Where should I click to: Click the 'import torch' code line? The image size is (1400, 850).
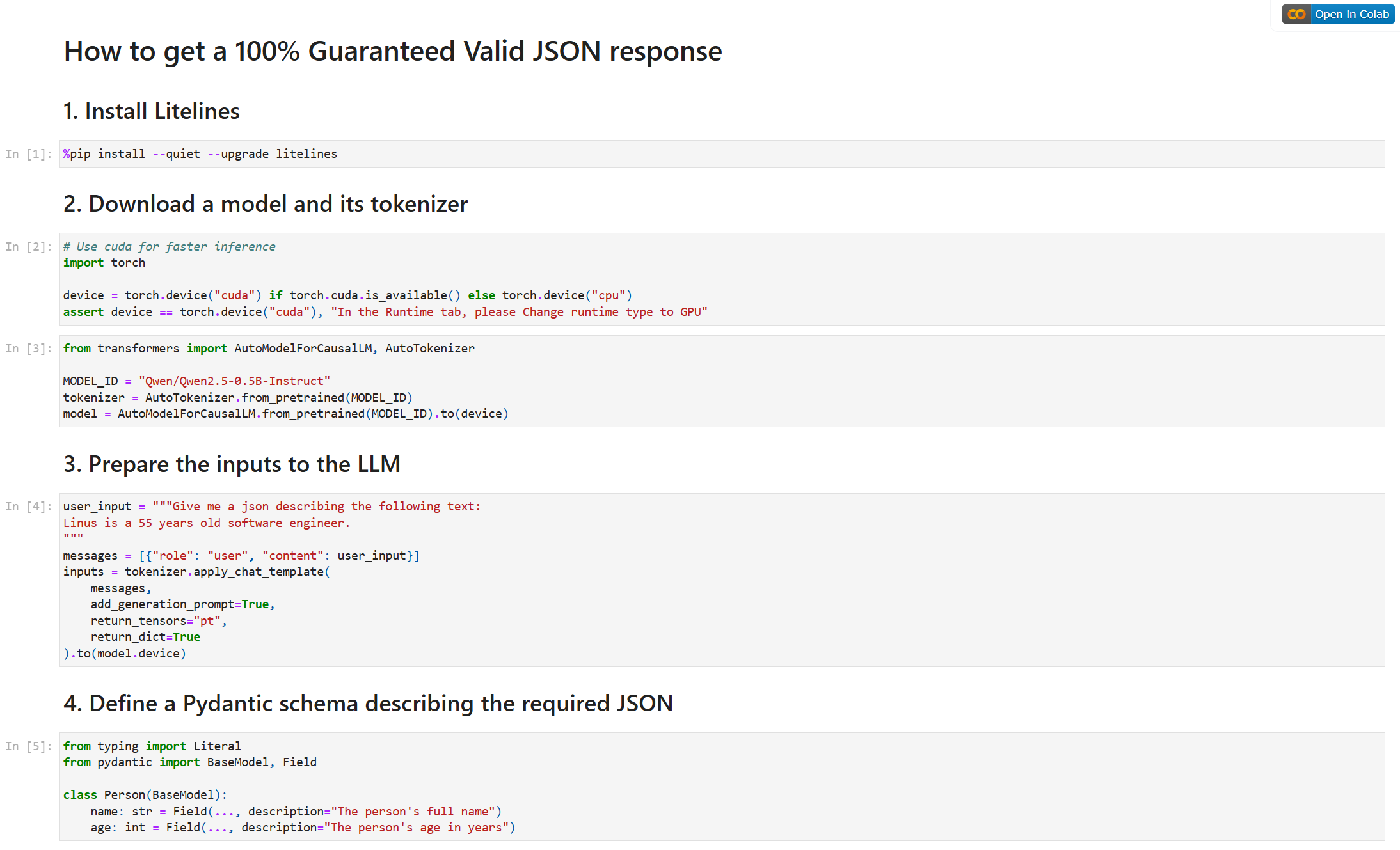point(104,263)
